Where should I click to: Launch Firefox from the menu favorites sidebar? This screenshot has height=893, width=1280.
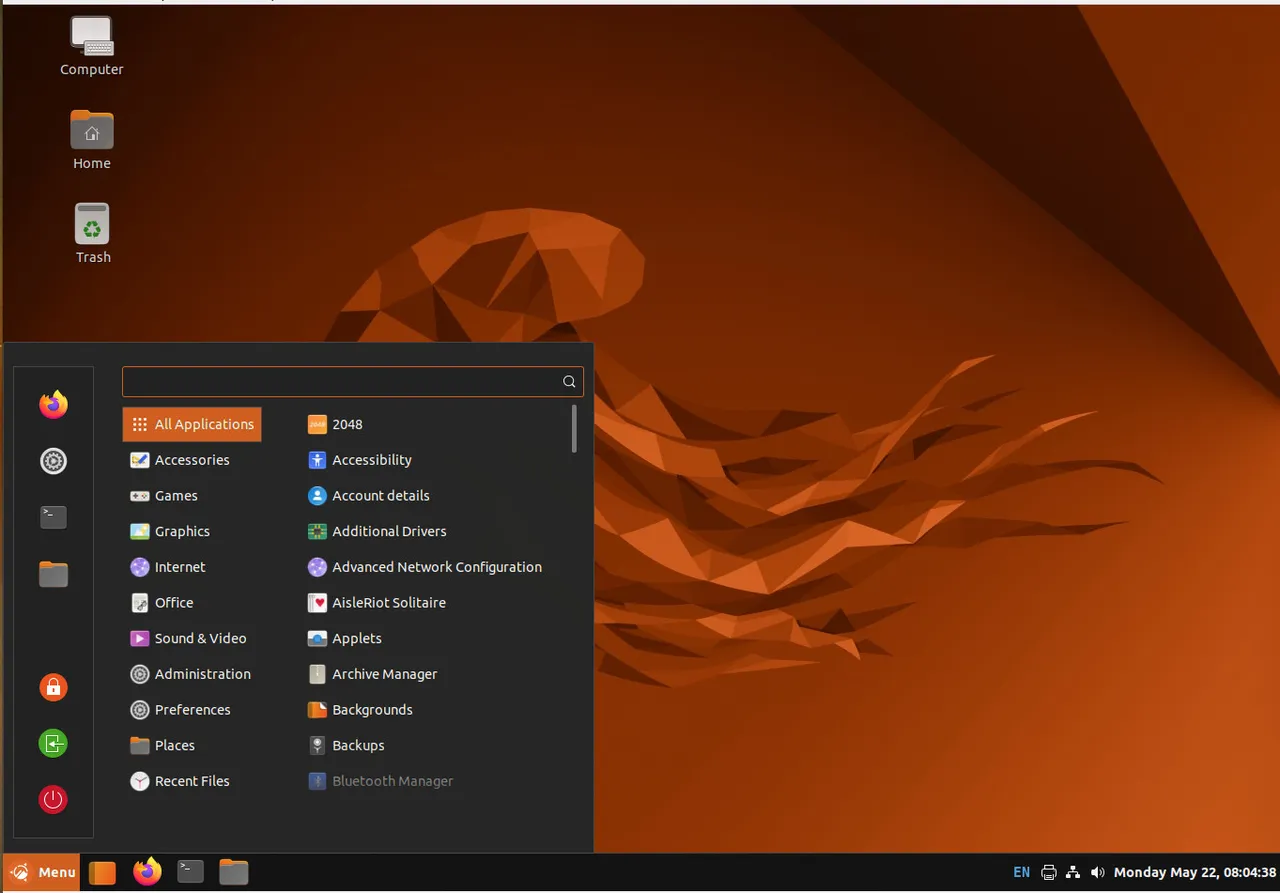click(x=53, y=404)
